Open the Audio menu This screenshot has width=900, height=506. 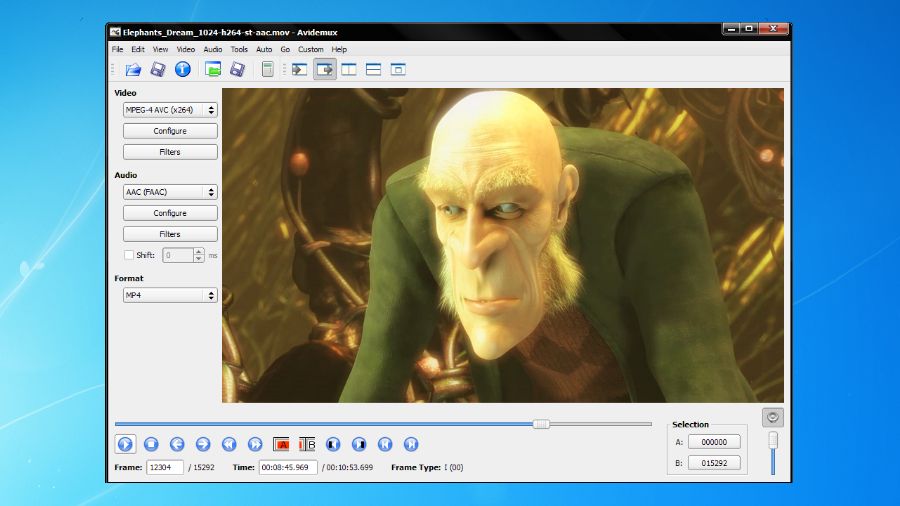click(x=212, y=49)
